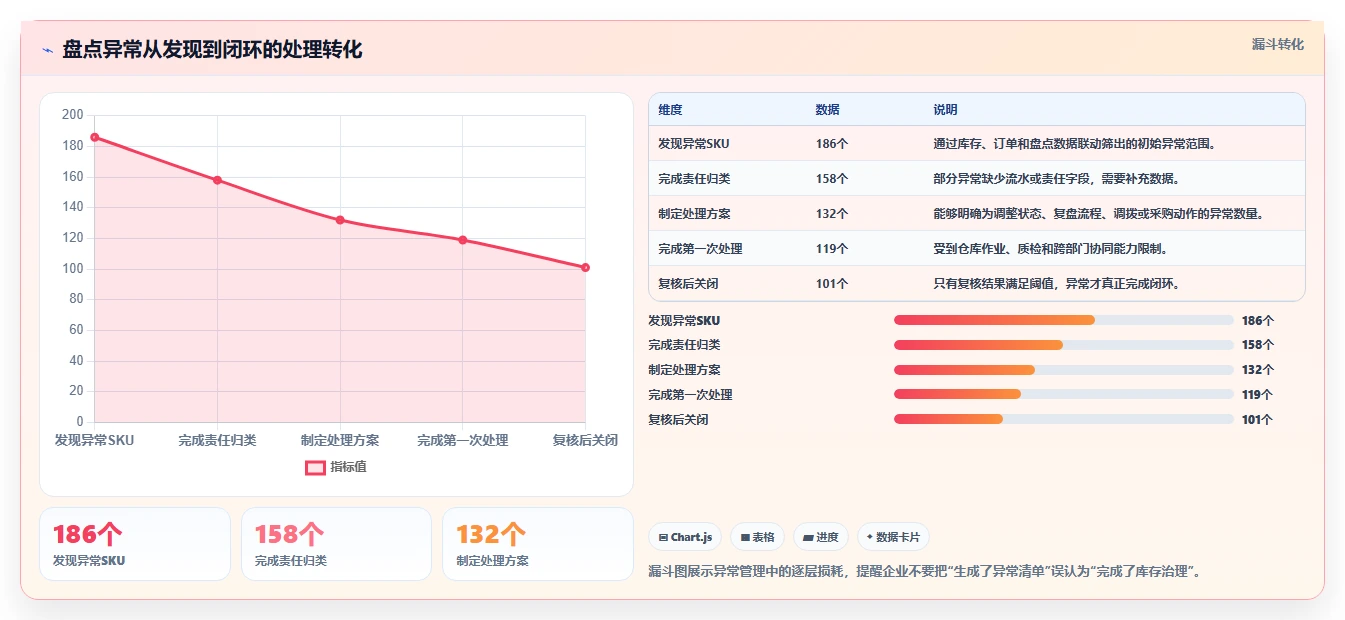
Task: Click the 完成责任归类 progress bar
Action: [1064, 345]
